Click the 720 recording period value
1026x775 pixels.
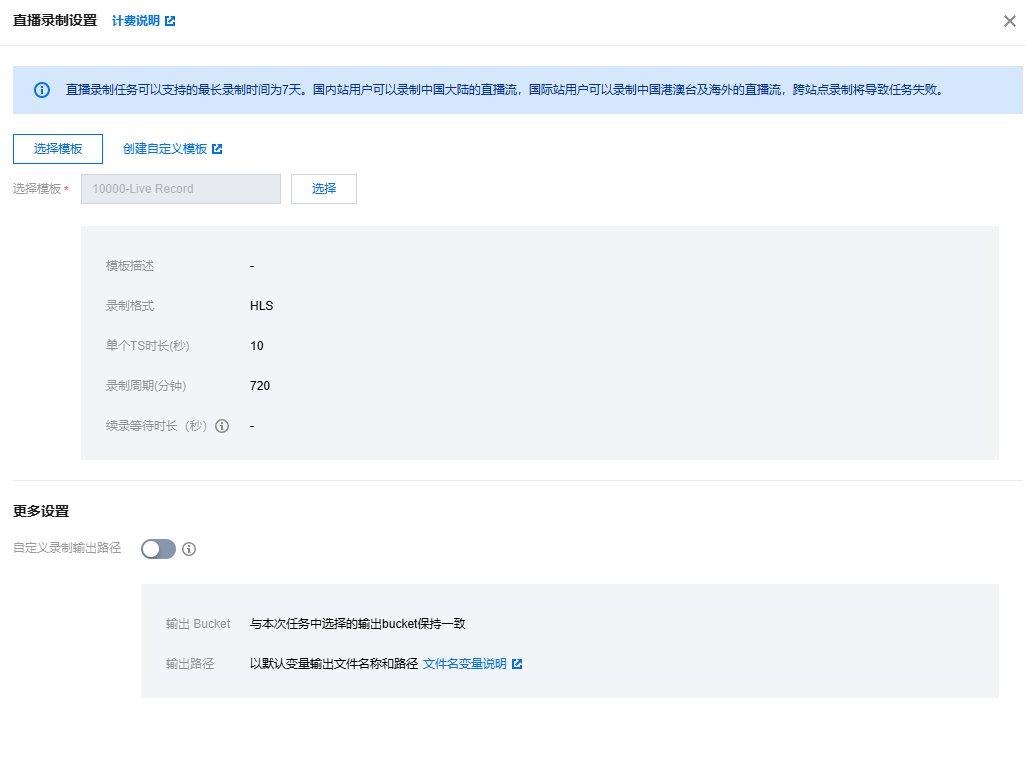click(x=260, y=386)
